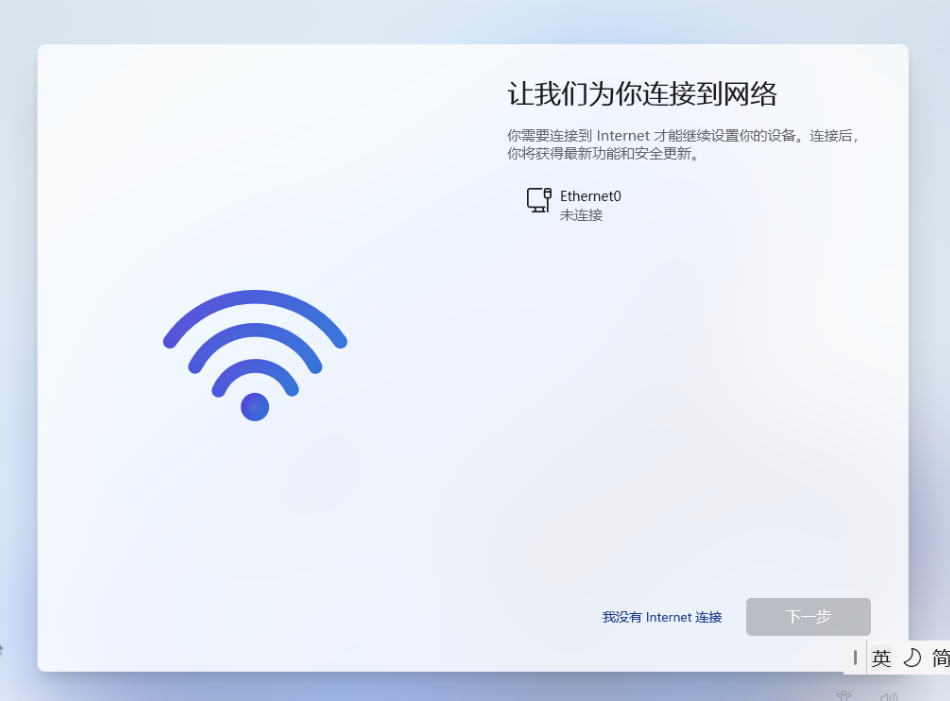Toggle the 英 English input mode
The height and width of the screenshot is (701, 950).
[x=881, y=657]
